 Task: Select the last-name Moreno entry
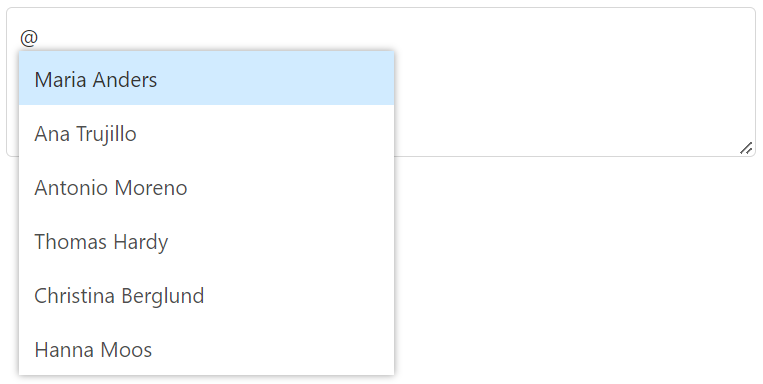point(206,186)
